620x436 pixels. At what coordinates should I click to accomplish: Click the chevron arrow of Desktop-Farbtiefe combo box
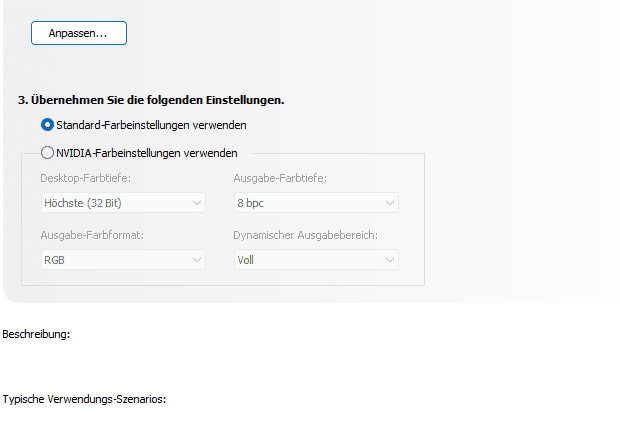pyautogui.click(x=196, y=203)
